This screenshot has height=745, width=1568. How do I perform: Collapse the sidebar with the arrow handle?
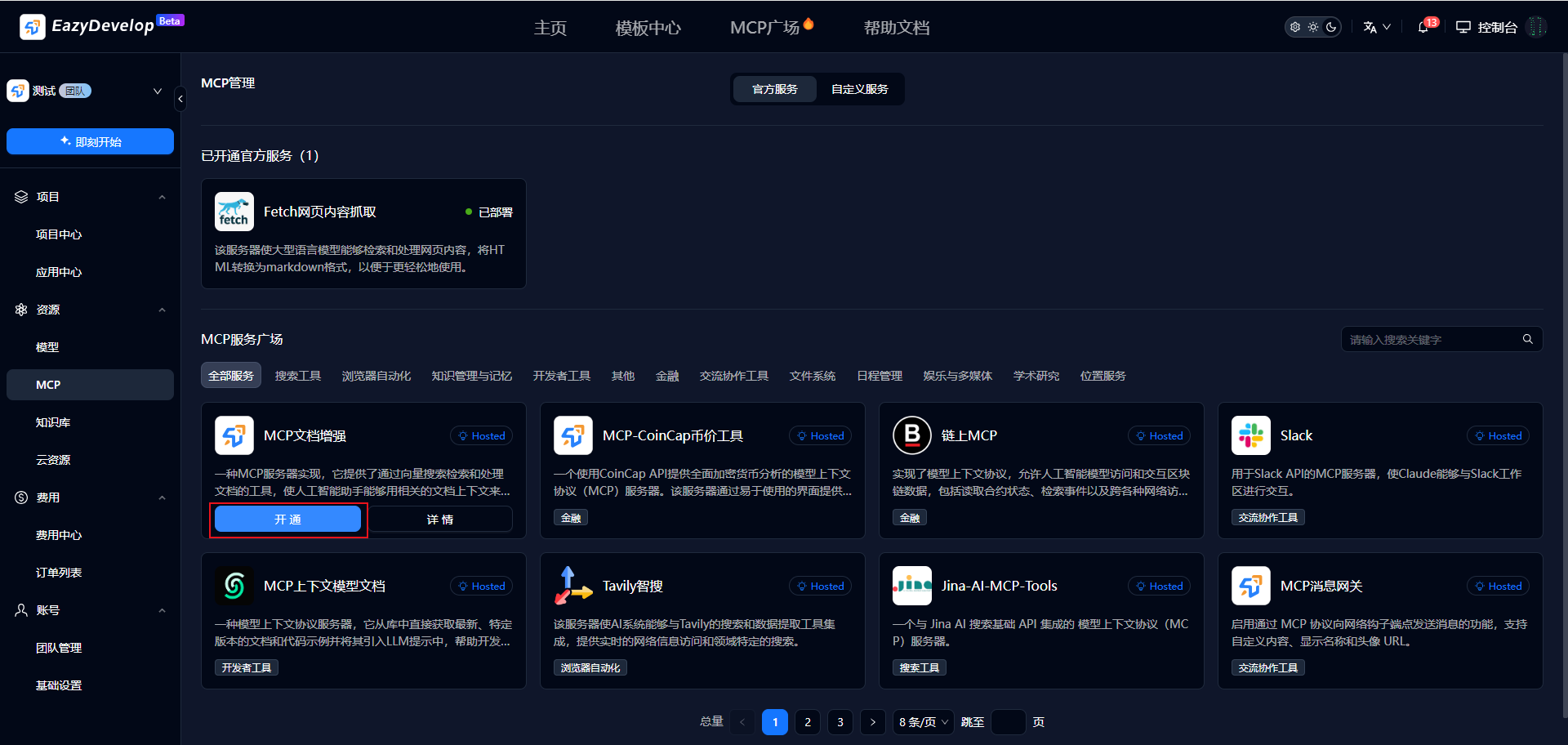pos(180,99)
